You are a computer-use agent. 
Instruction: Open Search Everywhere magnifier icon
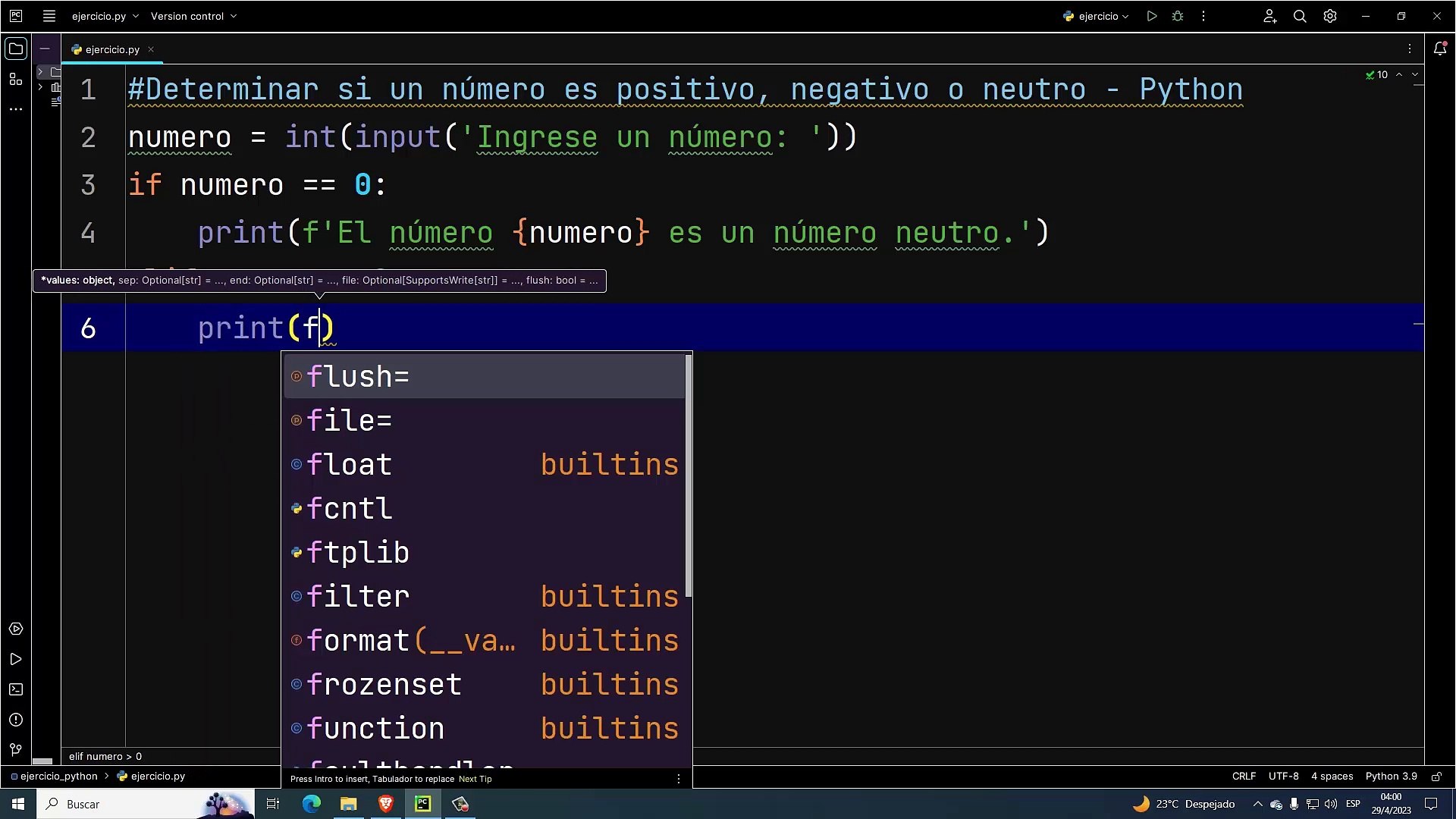pos(1300,16)
